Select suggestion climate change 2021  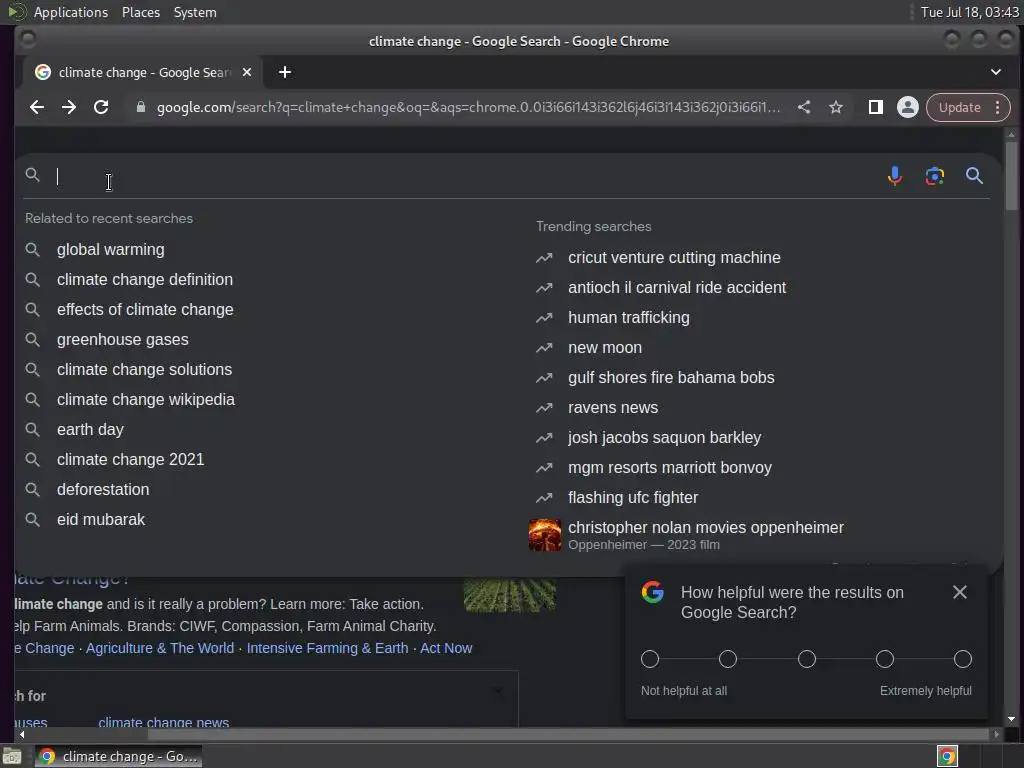130,460
